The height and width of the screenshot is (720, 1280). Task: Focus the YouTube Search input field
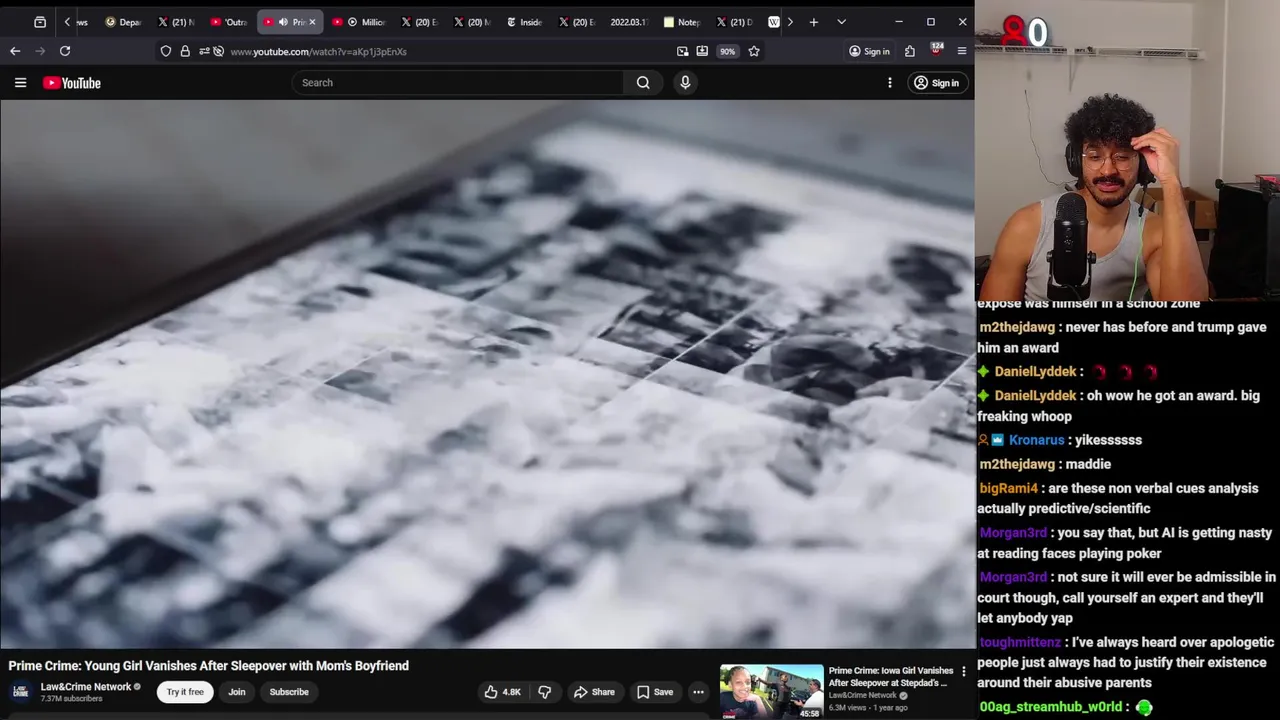tap(458, 83)
